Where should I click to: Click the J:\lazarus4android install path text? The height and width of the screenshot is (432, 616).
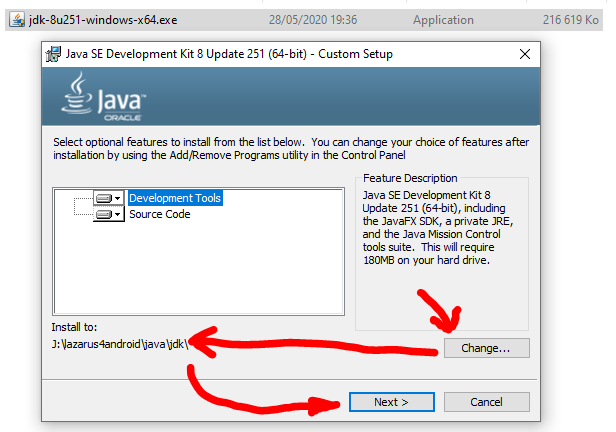click(x=119, y=342)
